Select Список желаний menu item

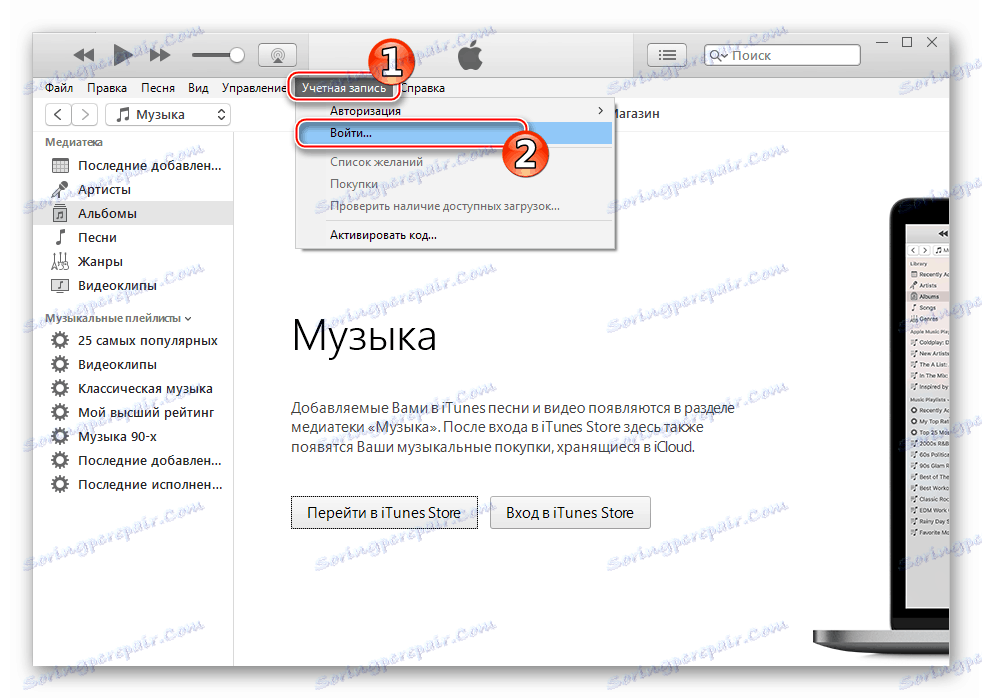tap(455, 162)
